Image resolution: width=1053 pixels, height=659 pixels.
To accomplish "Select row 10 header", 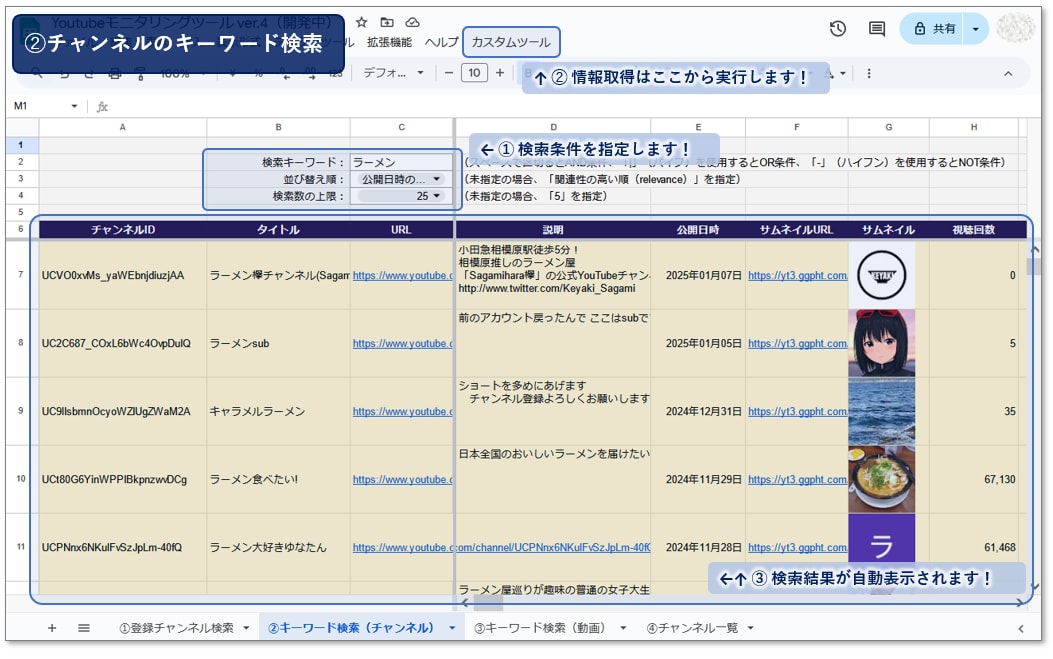I will [21, 480].
